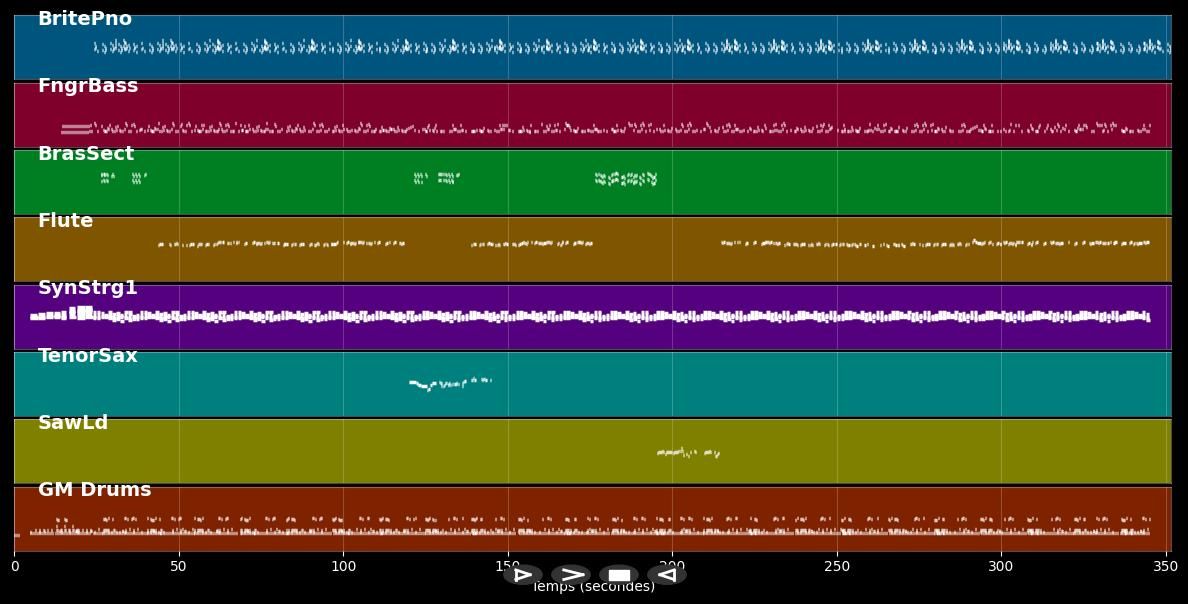
Task: Click the Flute track name
Action: [66, 221]
